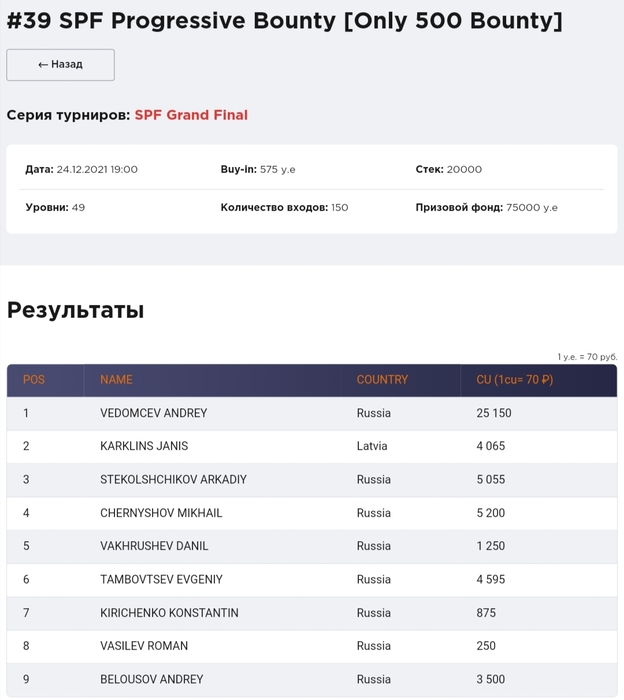This screenshot has width=624, height=700.
Task: Click the Latvia country cell
Action: click(x=372, y=446)
